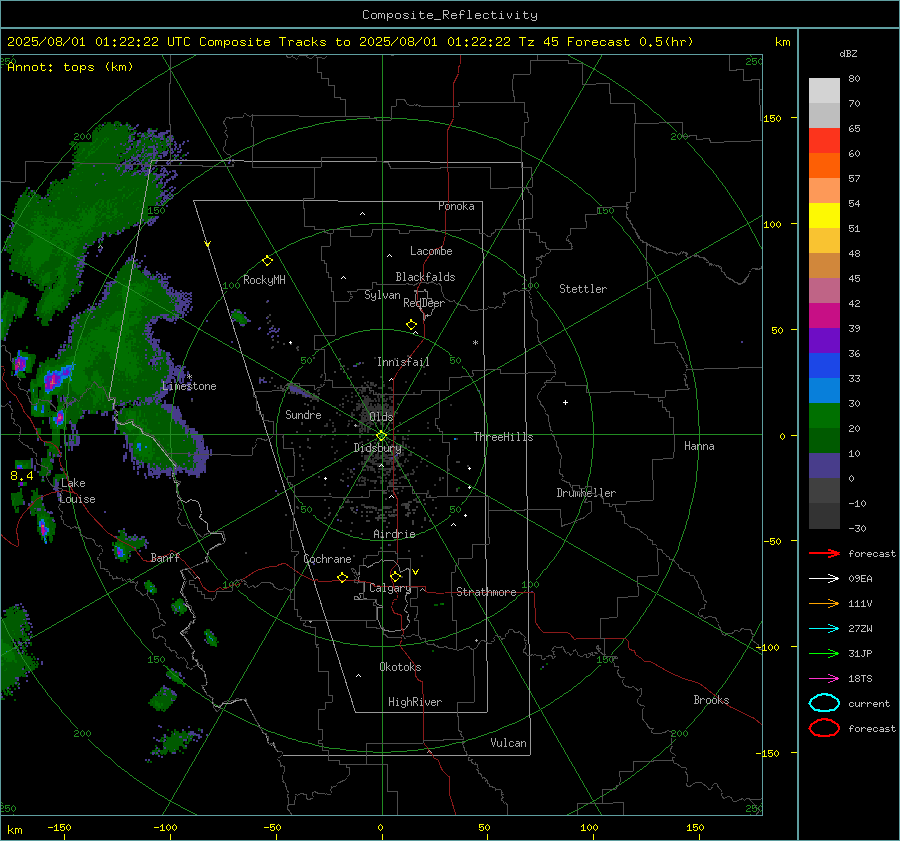Viewport: 900px width, 841px height.
Task: Click the Calgary city label
Action: point(390,588)
